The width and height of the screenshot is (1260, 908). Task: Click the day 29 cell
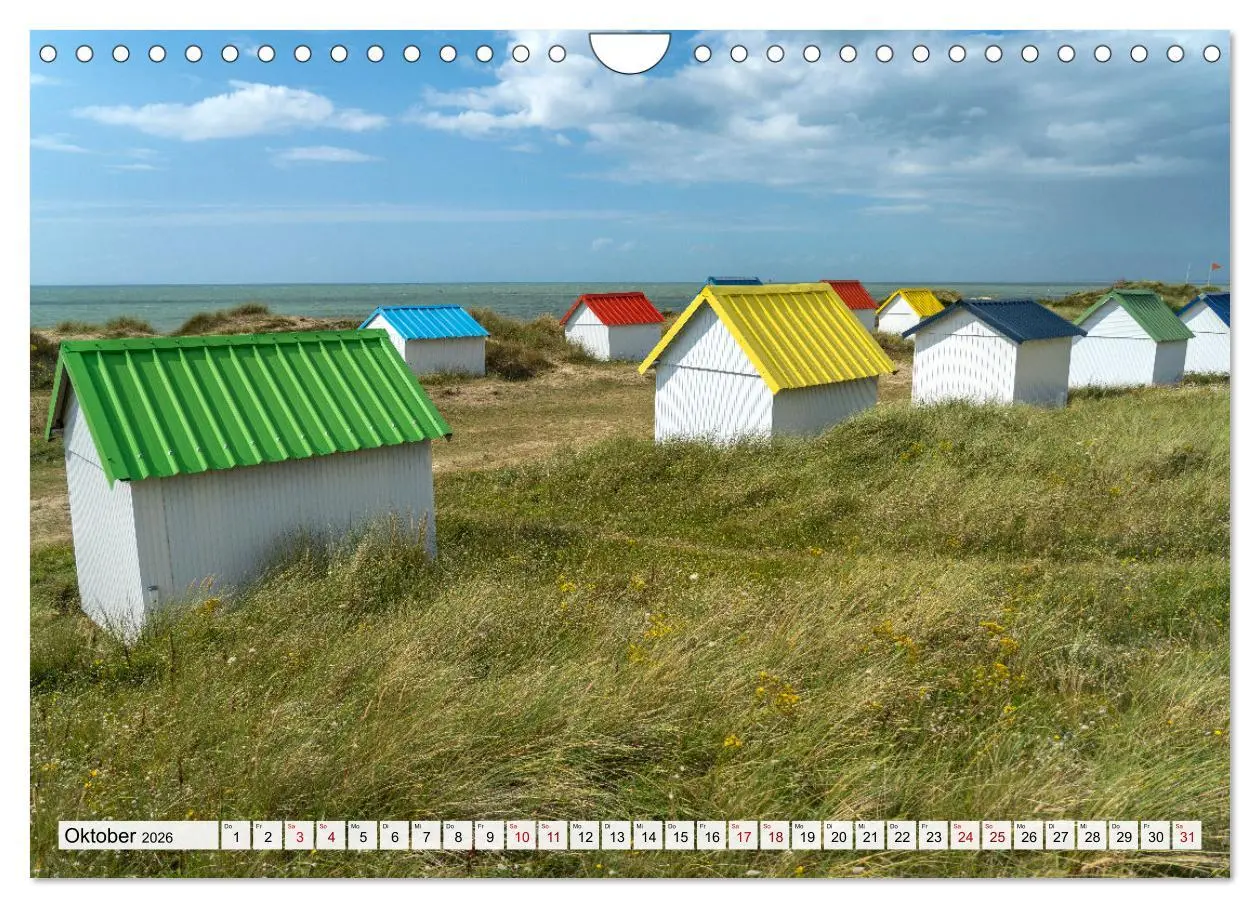click(x=1123, y=836)
